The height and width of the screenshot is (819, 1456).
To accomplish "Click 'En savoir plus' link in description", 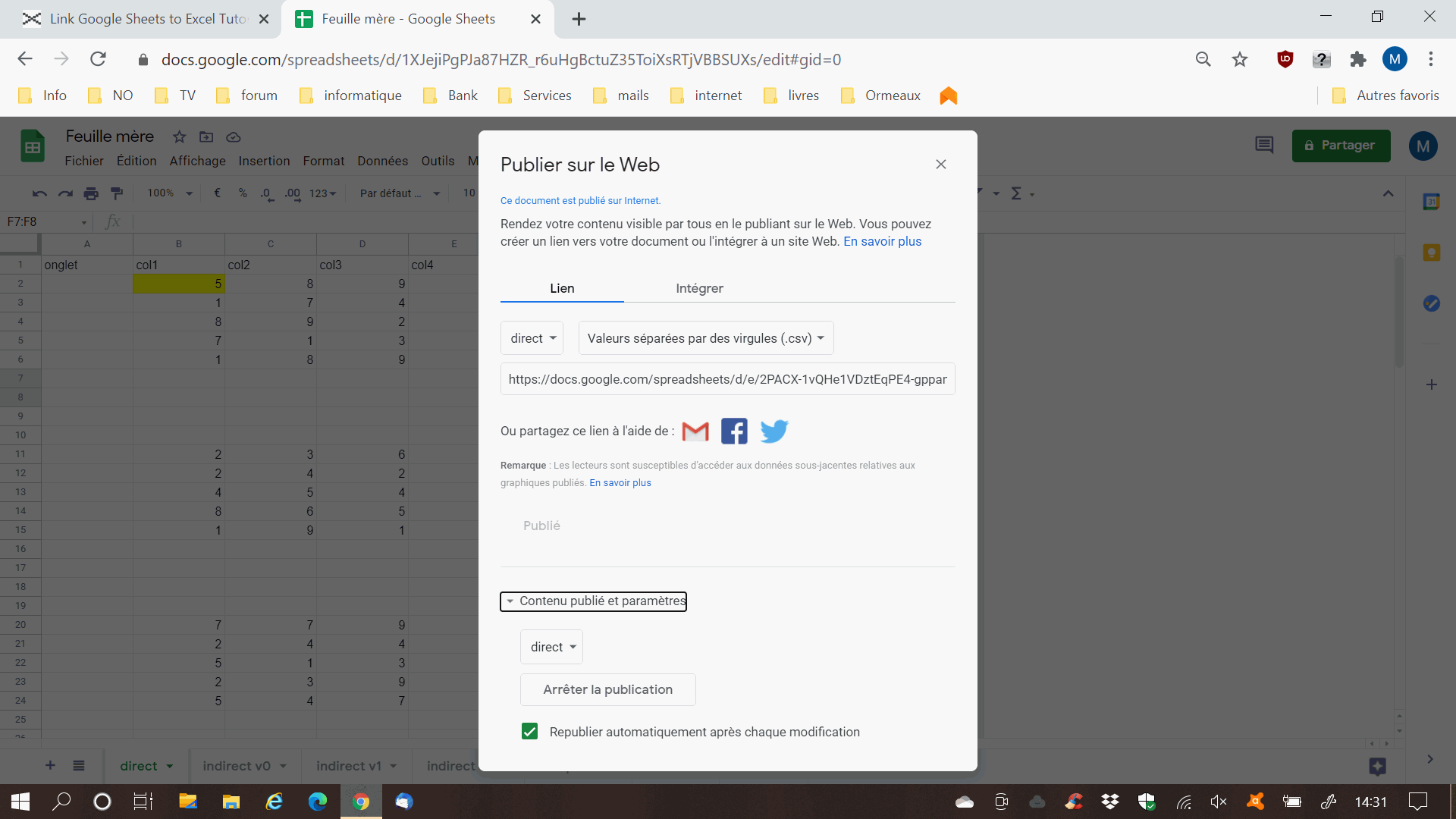I will (x=882, y=241).
